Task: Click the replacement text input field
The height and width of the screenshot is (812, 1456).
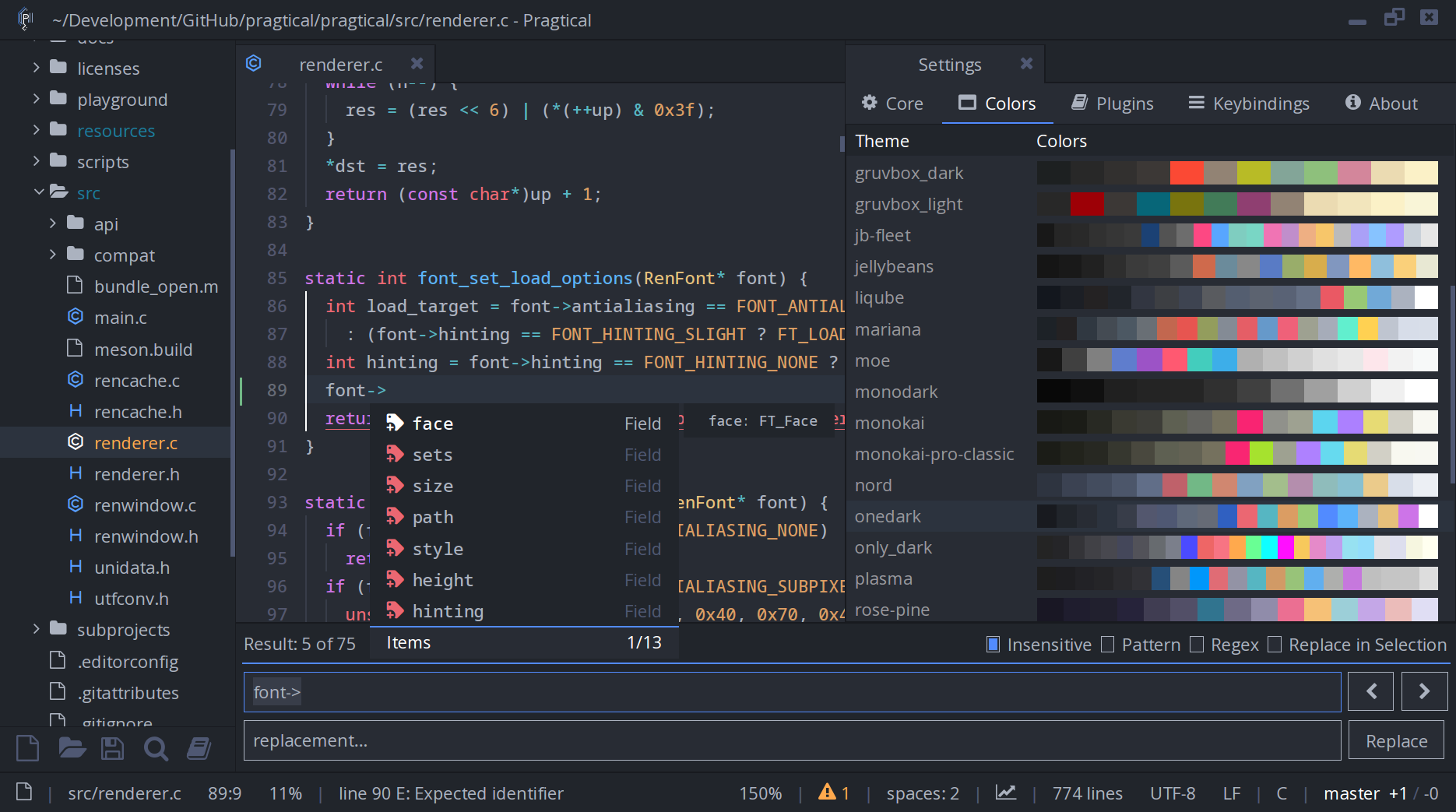Action: pos(793,740)
